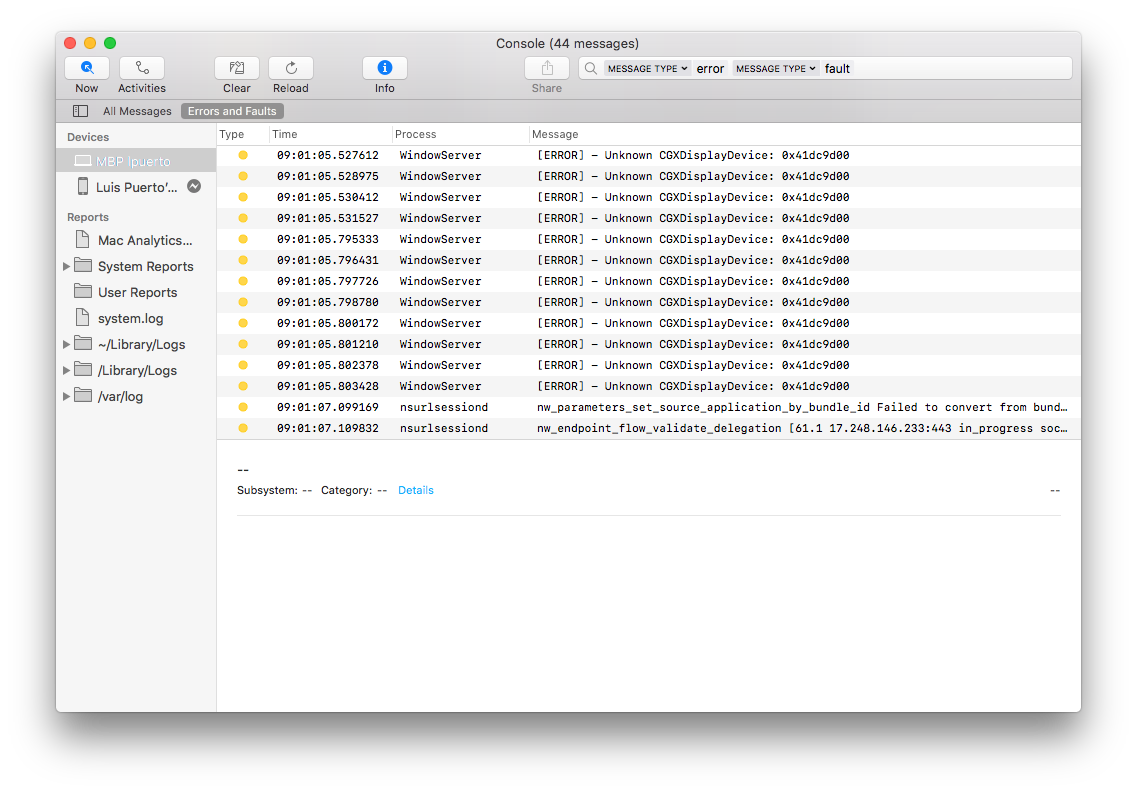Click the Share toolbar button

547,68
